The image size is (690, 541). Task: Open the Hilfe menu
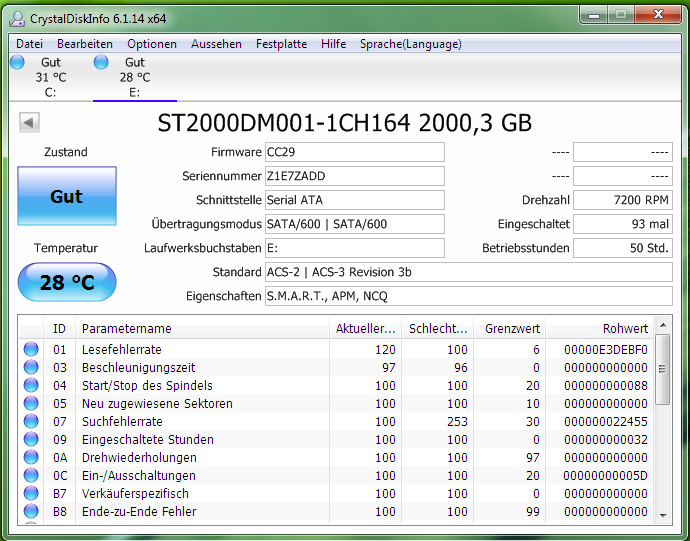(x=333, y=44)
